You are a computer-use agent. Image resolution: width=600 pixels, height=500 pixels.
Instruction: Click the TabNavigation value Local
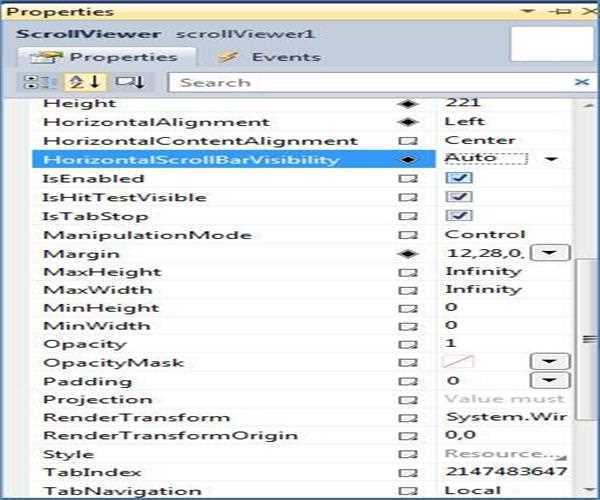473,490
